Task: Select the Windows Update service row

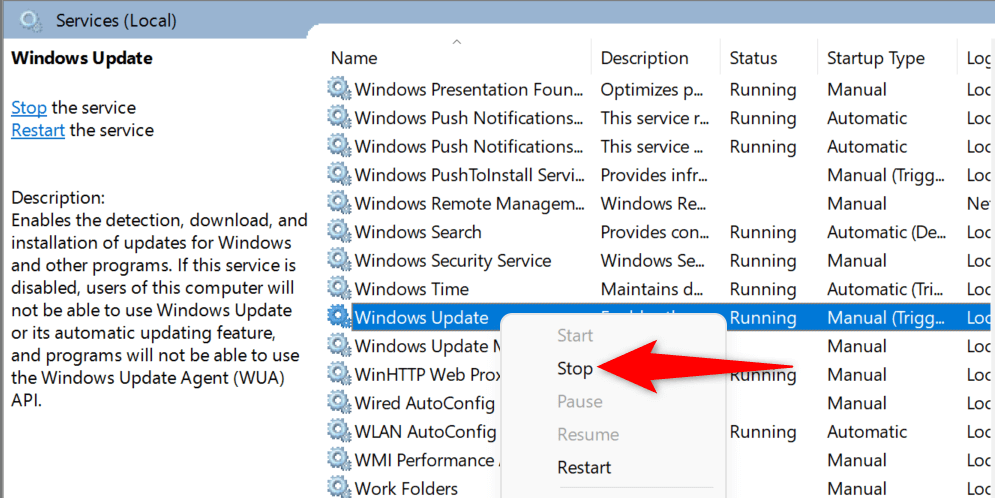Action: tap(421, 318)
